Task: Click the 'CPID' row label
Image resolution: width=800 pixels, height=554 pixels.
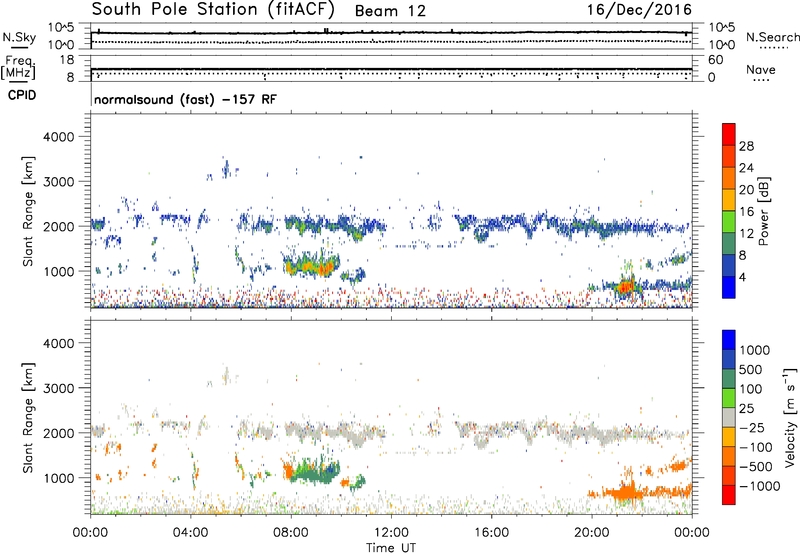Action: point(22,95)
